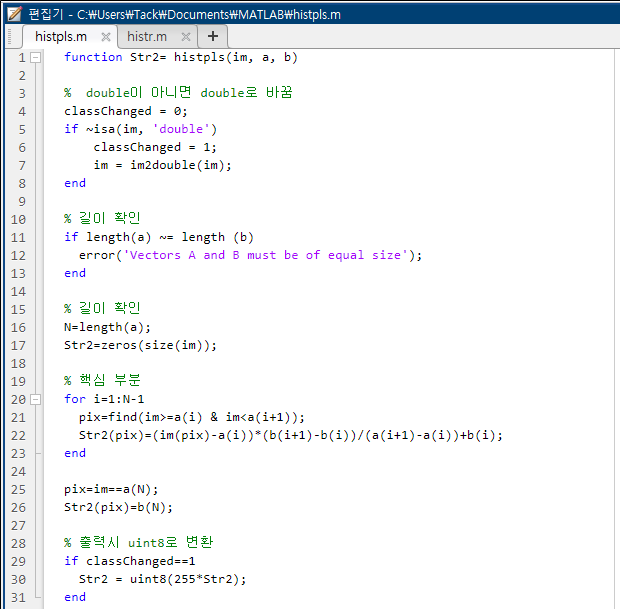Collapse the for loop fold at line 20
Image resolution: width=620 pixels, height=609 pixels.
36,399
